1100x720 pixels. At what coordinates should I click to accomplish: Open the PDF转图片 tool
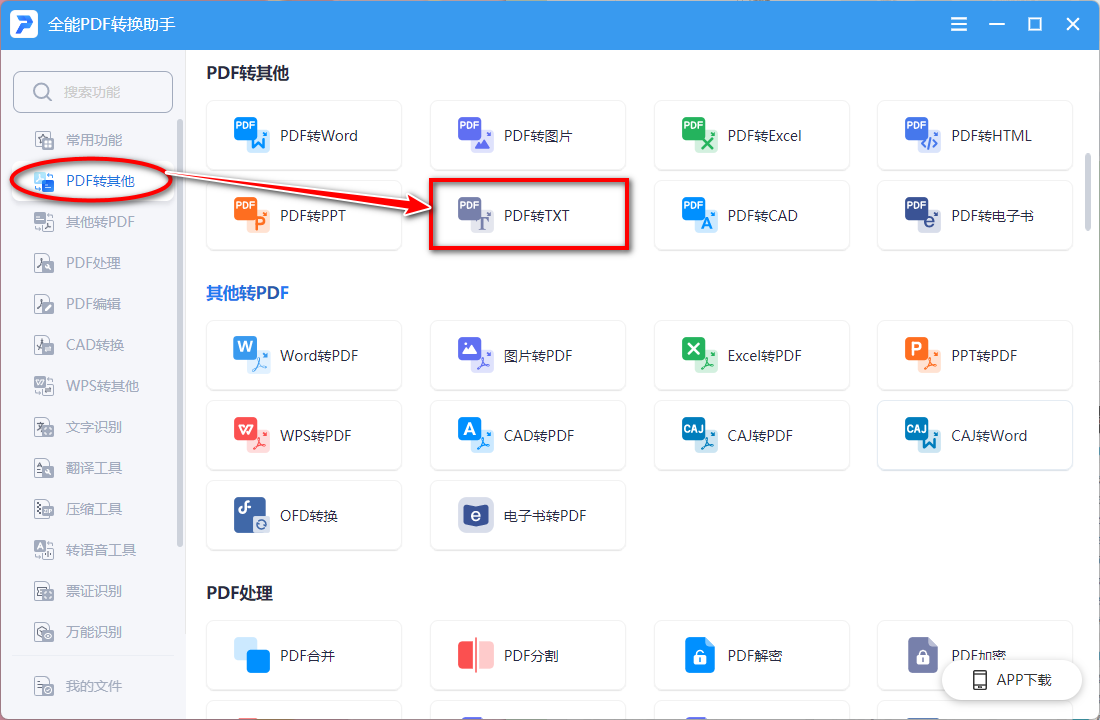click(x=528, y=135)
